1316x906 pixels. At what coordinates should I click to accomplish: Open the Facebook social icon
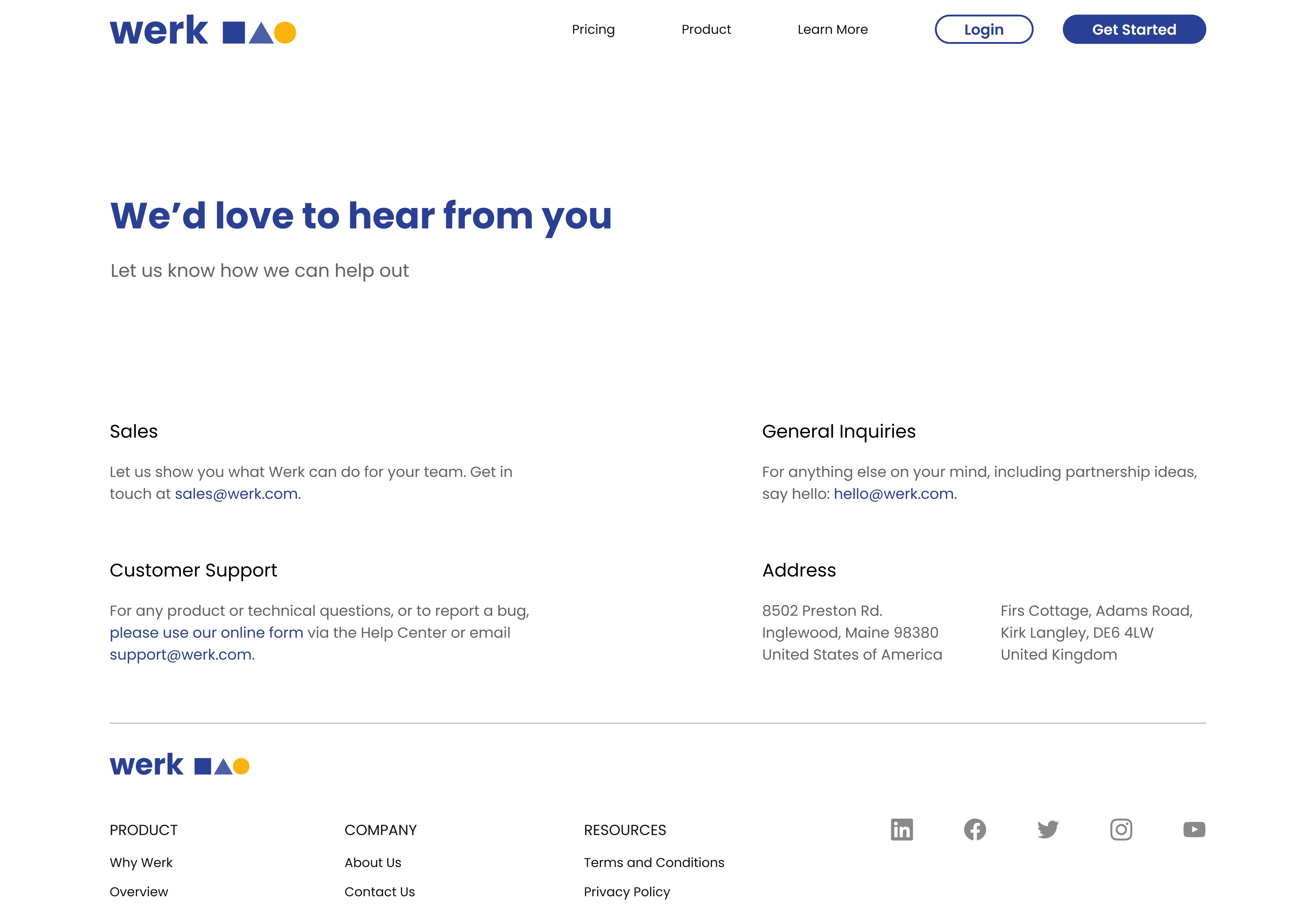(x=975, y=829)
